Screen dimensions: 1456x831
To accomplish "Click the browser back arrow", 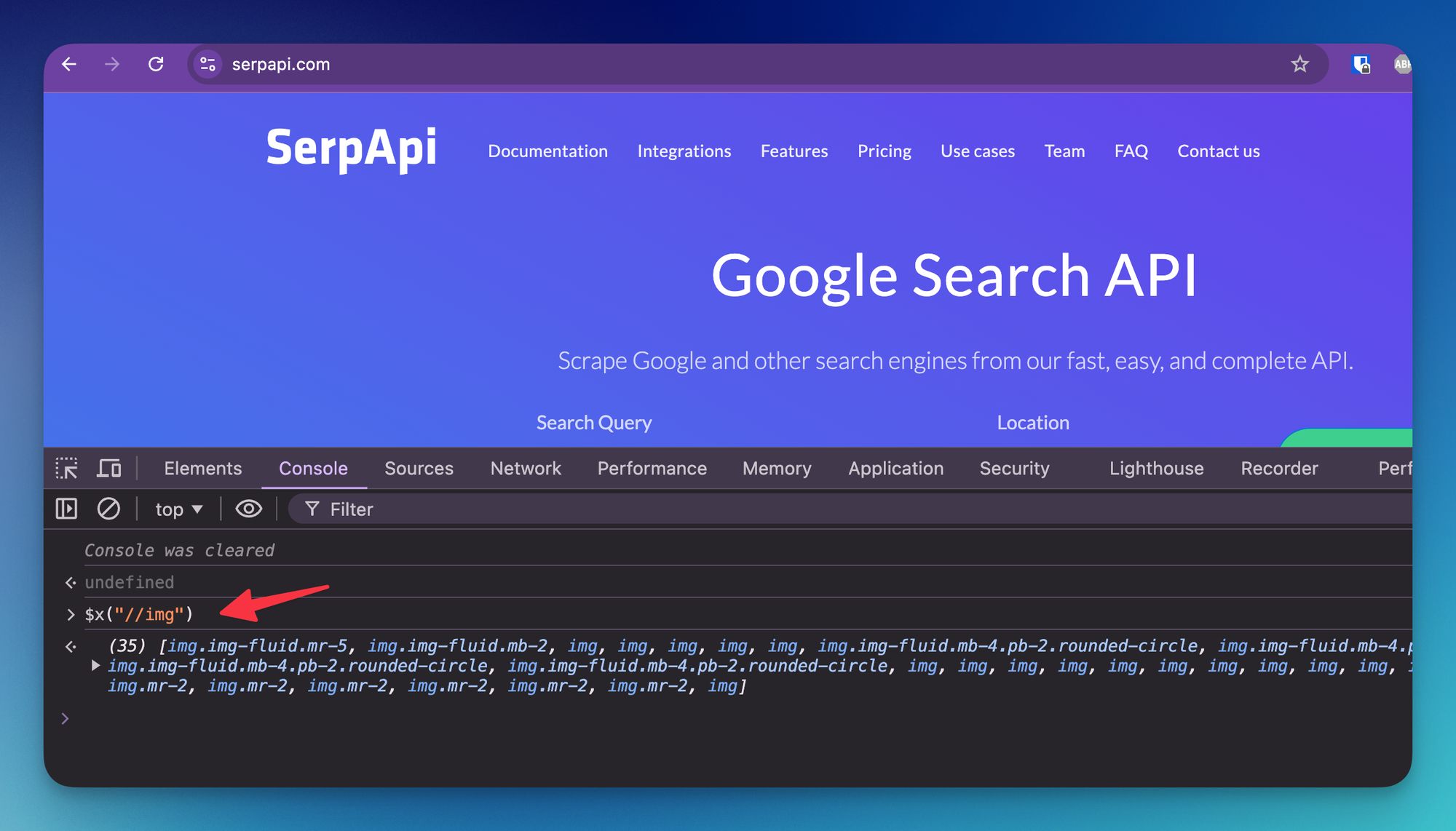I will (x=69, y=64).
